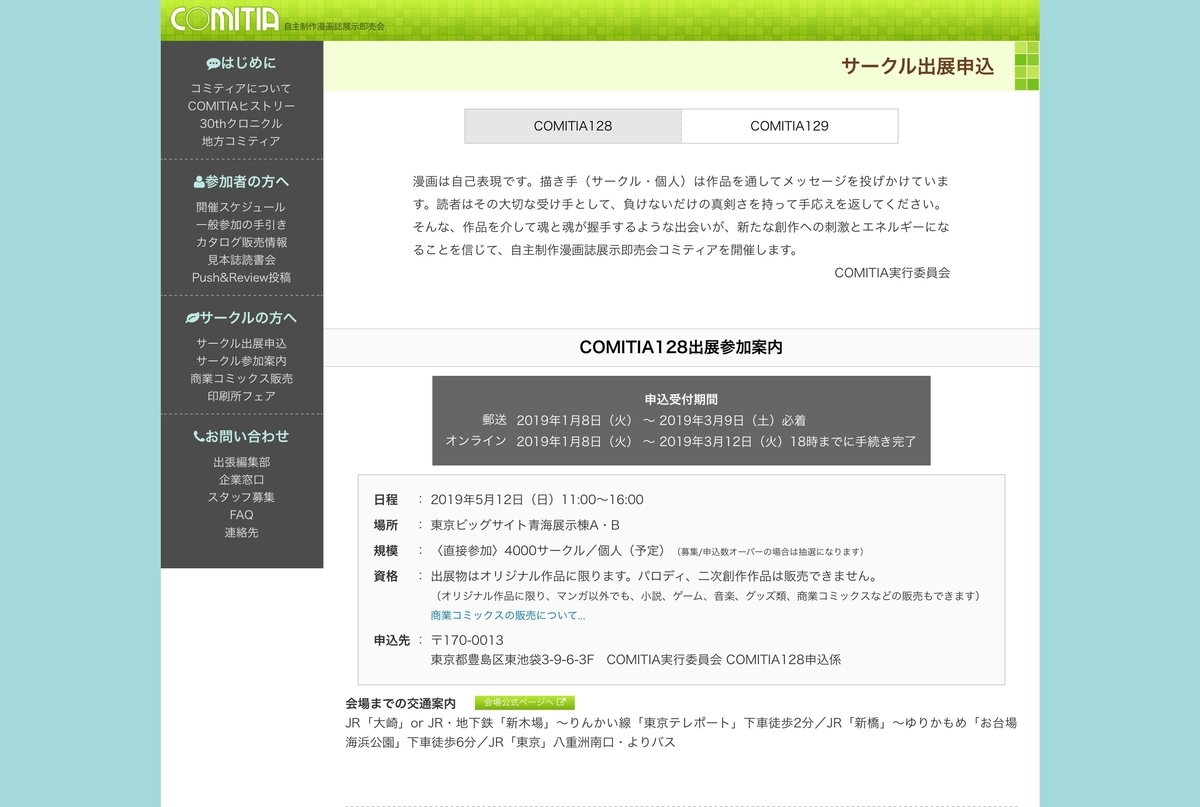Open FAQ sidebar link
Screen dimensions: 1200x807
pyautogui.click(x=241, y=515)
